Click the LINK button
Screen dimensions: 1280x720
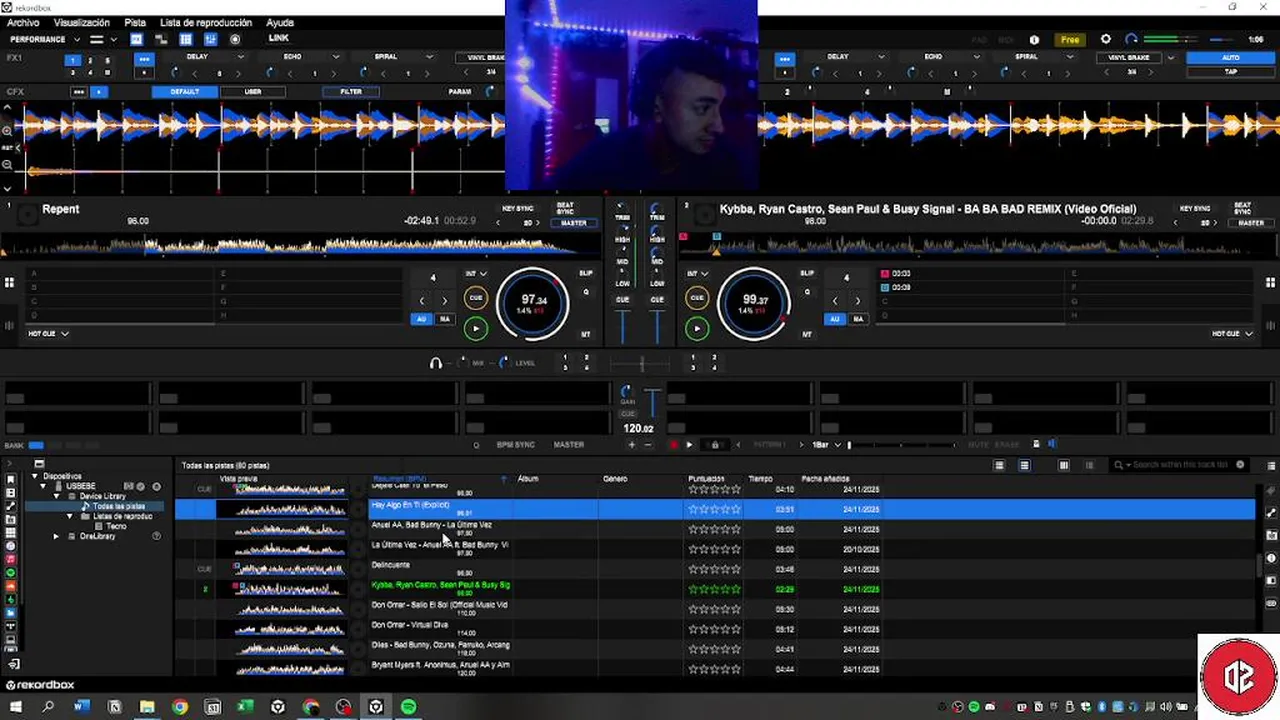[x=279, y=39]
